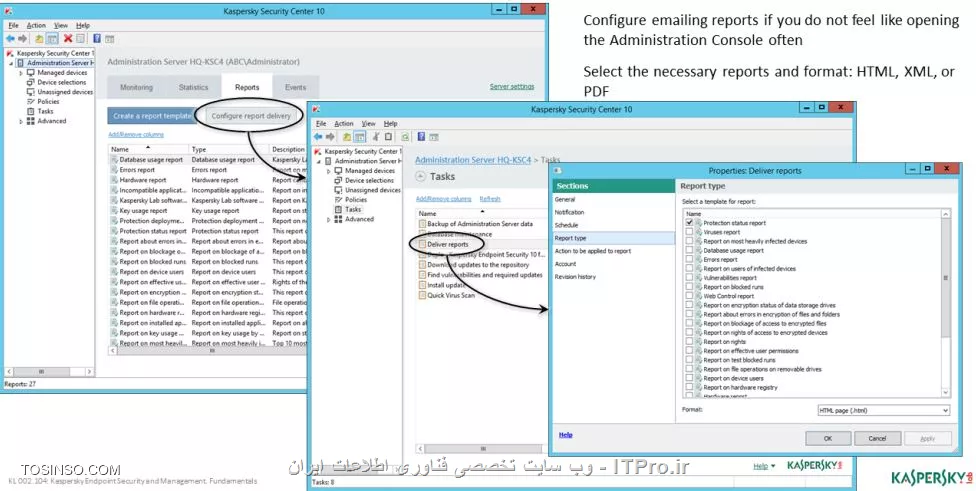Switch to the Statistics tab
The image size is (976, 491).
[x=194, y=87]
